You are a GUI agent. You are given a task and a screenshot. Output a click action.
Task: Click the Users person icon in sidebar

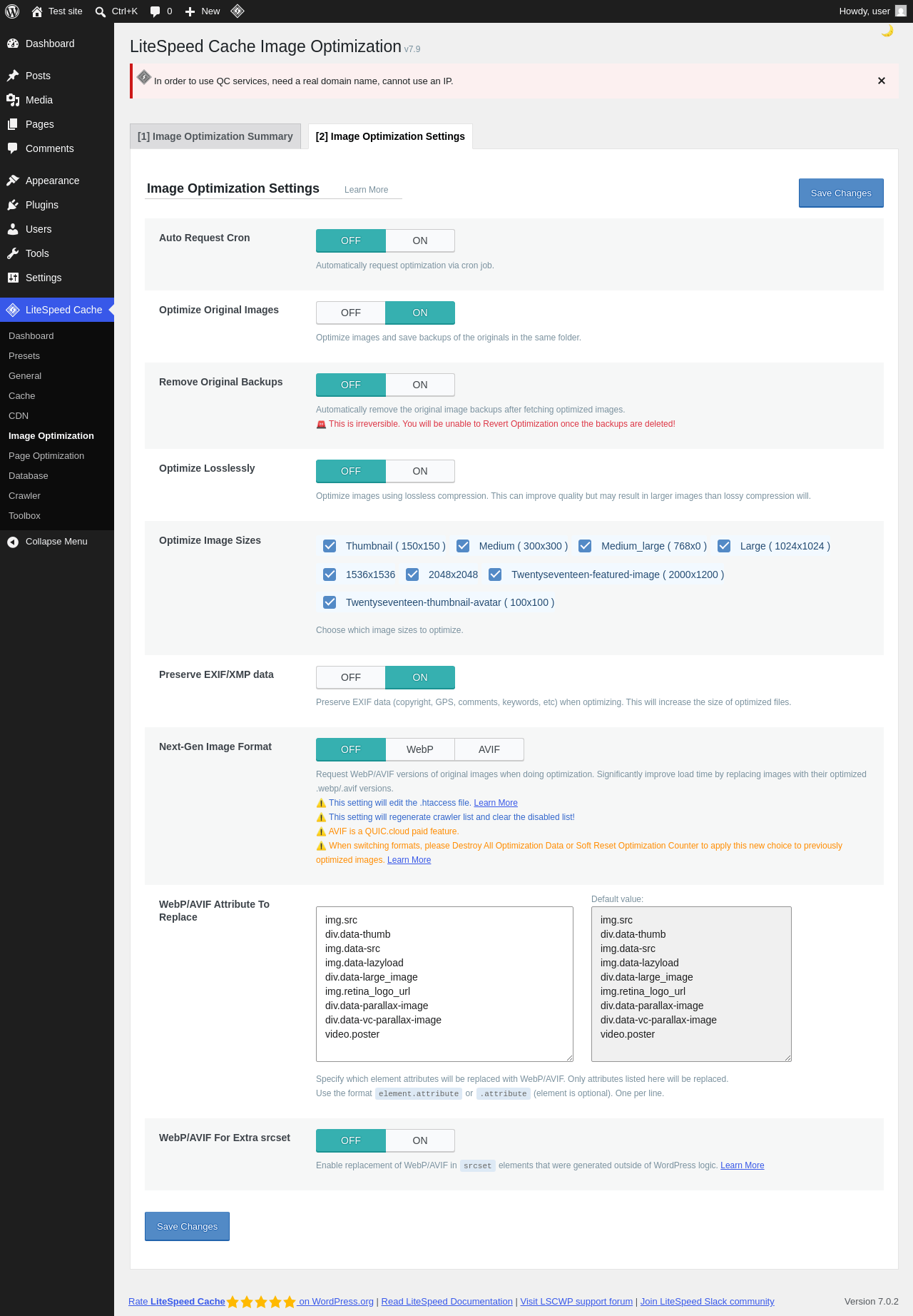click(x=13, y=229)
